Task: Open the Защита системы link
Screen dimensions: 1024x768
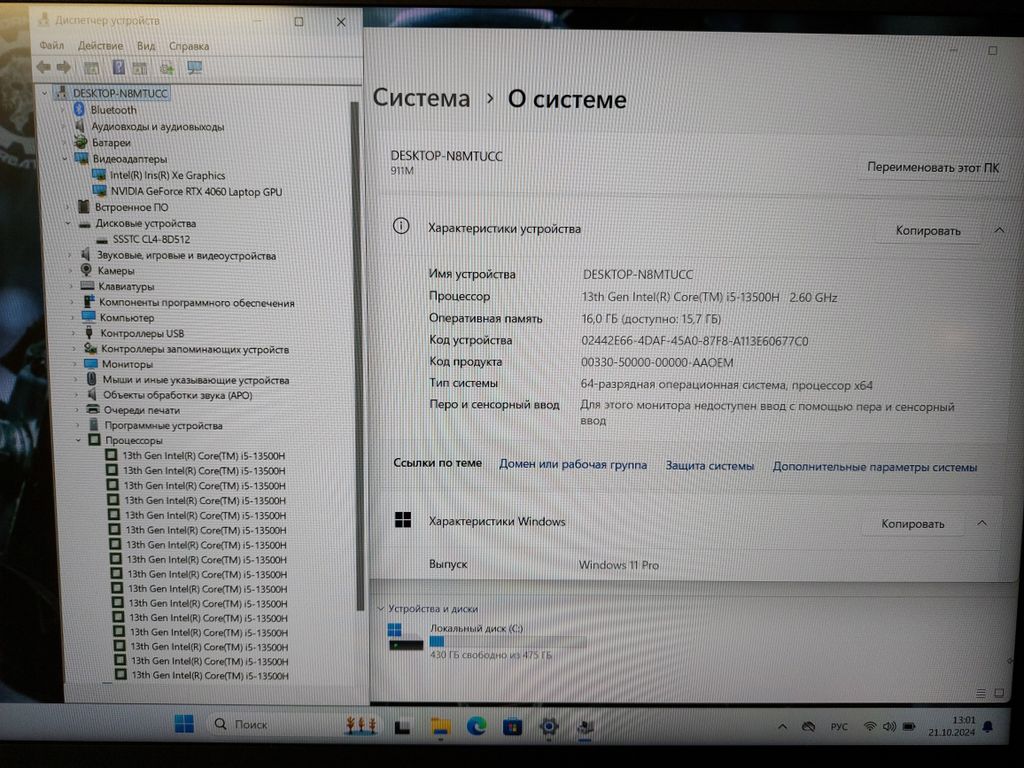Action: pos(709,466)
